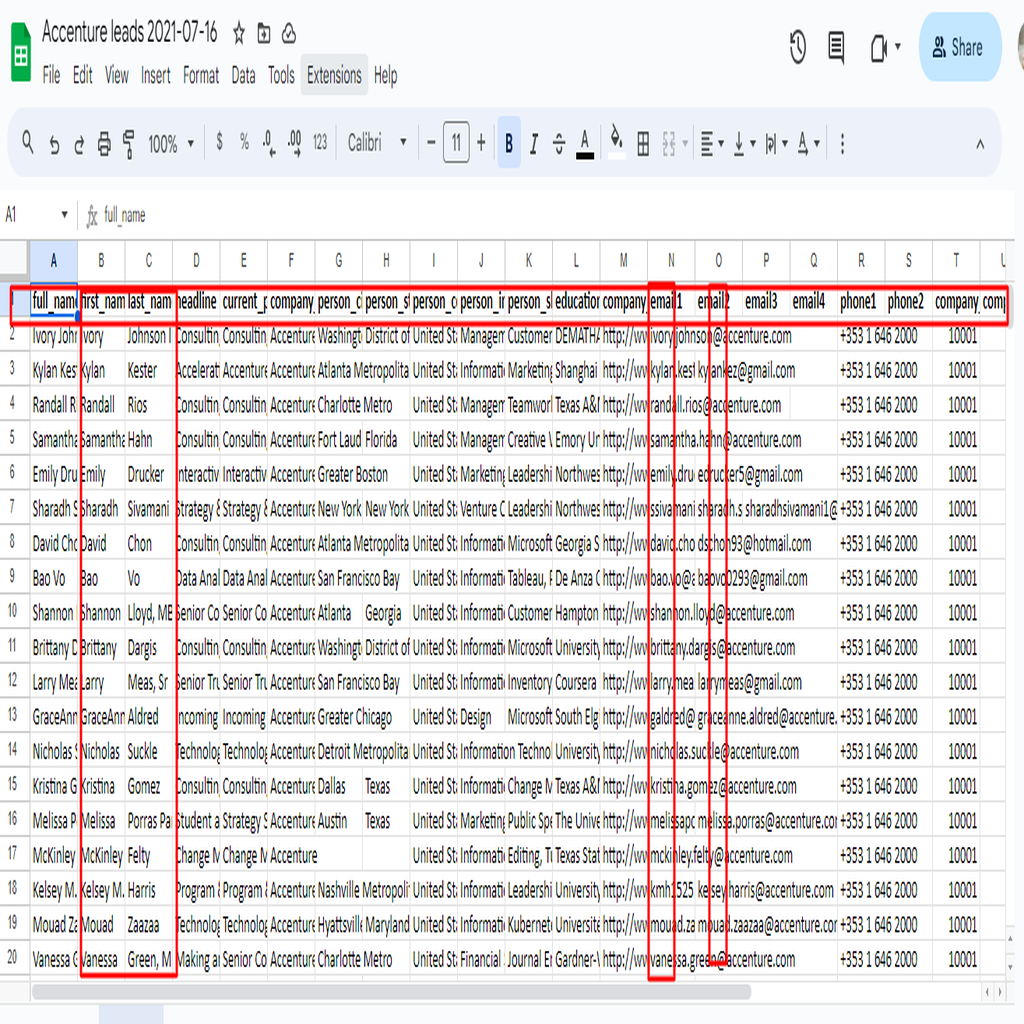Star the Accenture leads document

(239, 33)
